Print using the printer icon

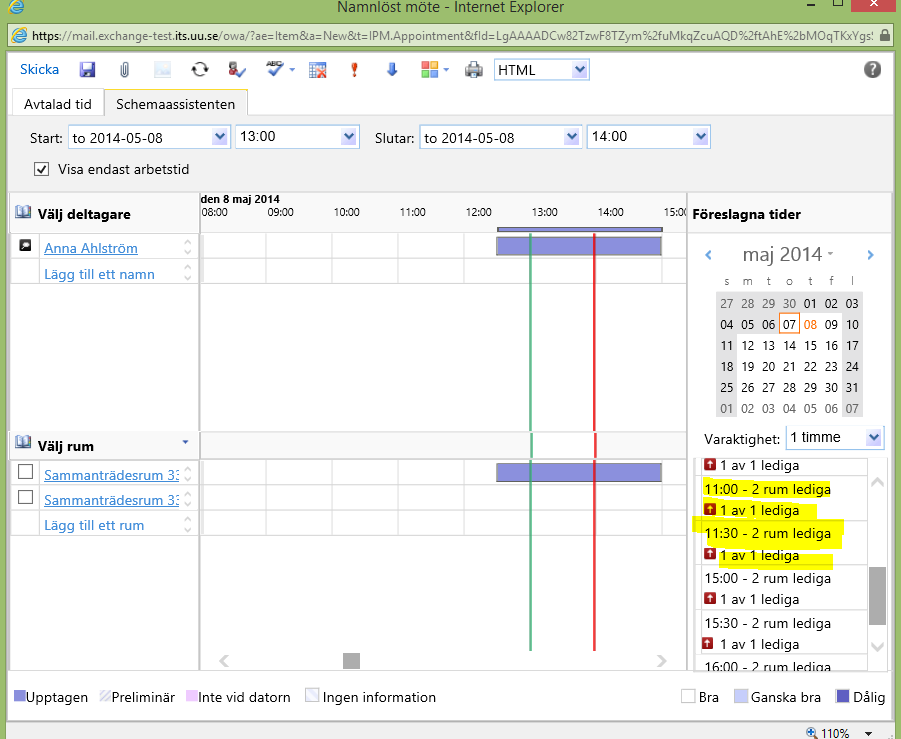(474, 70)
